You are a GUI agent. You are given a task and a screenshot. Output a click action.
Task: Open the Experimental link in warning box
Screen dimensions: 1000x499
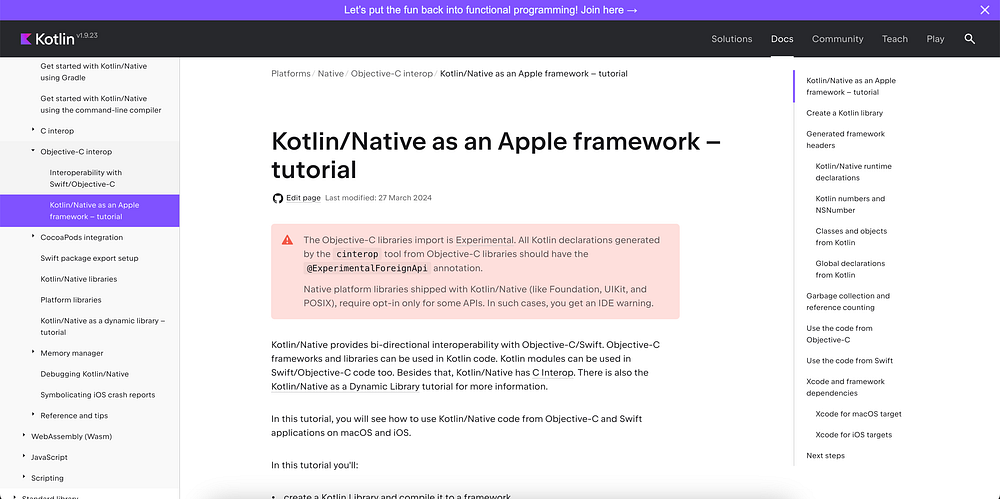(x=485, y=240)
